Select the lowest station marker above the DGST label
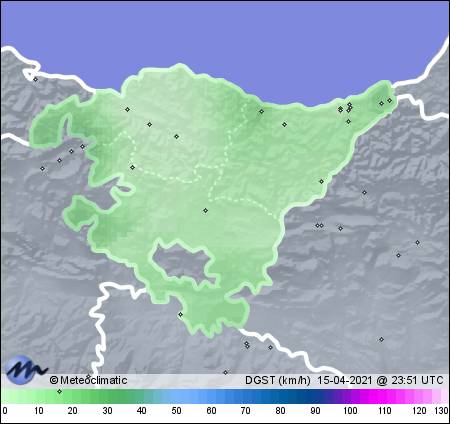 point(225,372)
